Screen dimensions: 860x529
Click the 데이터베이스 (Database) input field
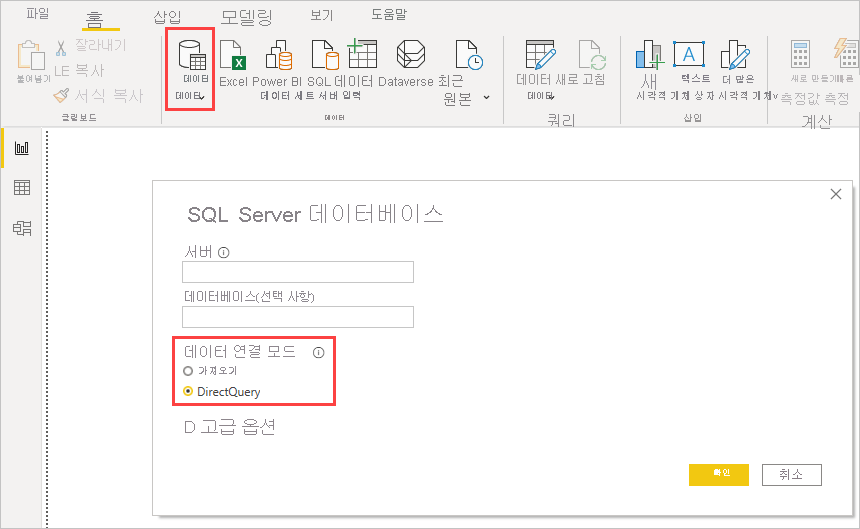[x=298, y=317]
